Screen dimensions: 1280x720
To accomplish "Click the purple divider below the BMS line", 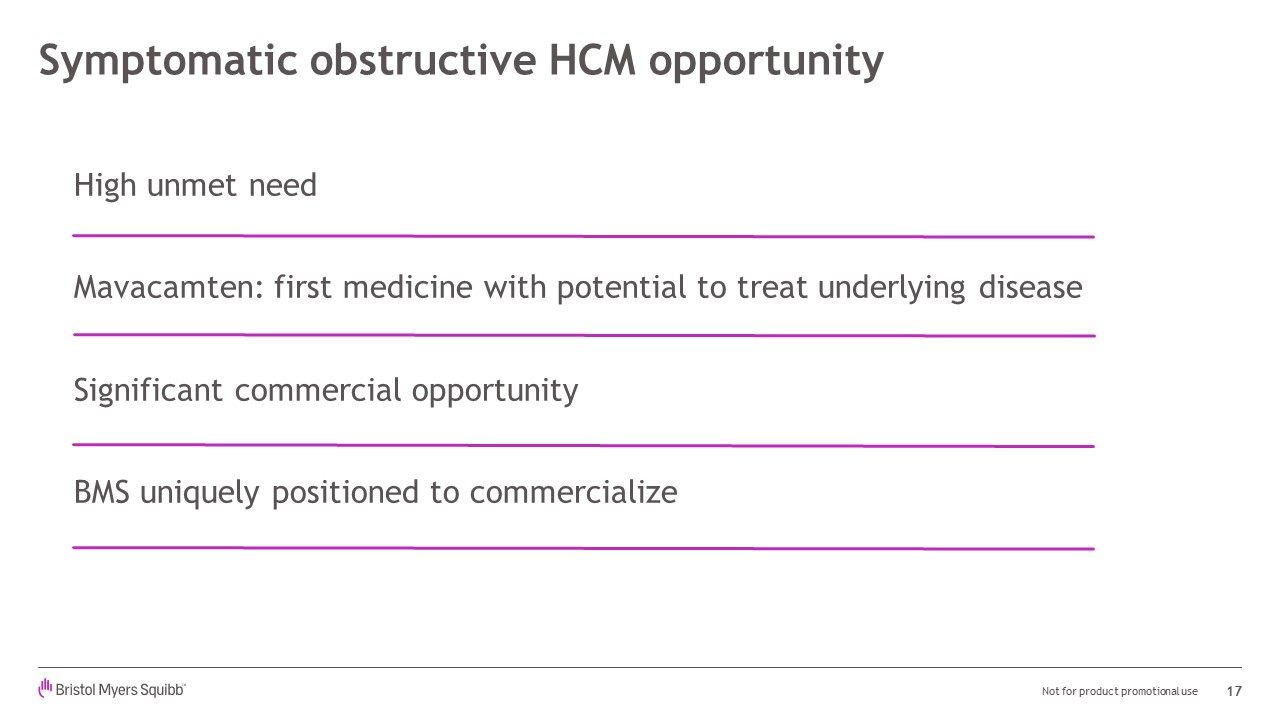I will coord(583,548).
